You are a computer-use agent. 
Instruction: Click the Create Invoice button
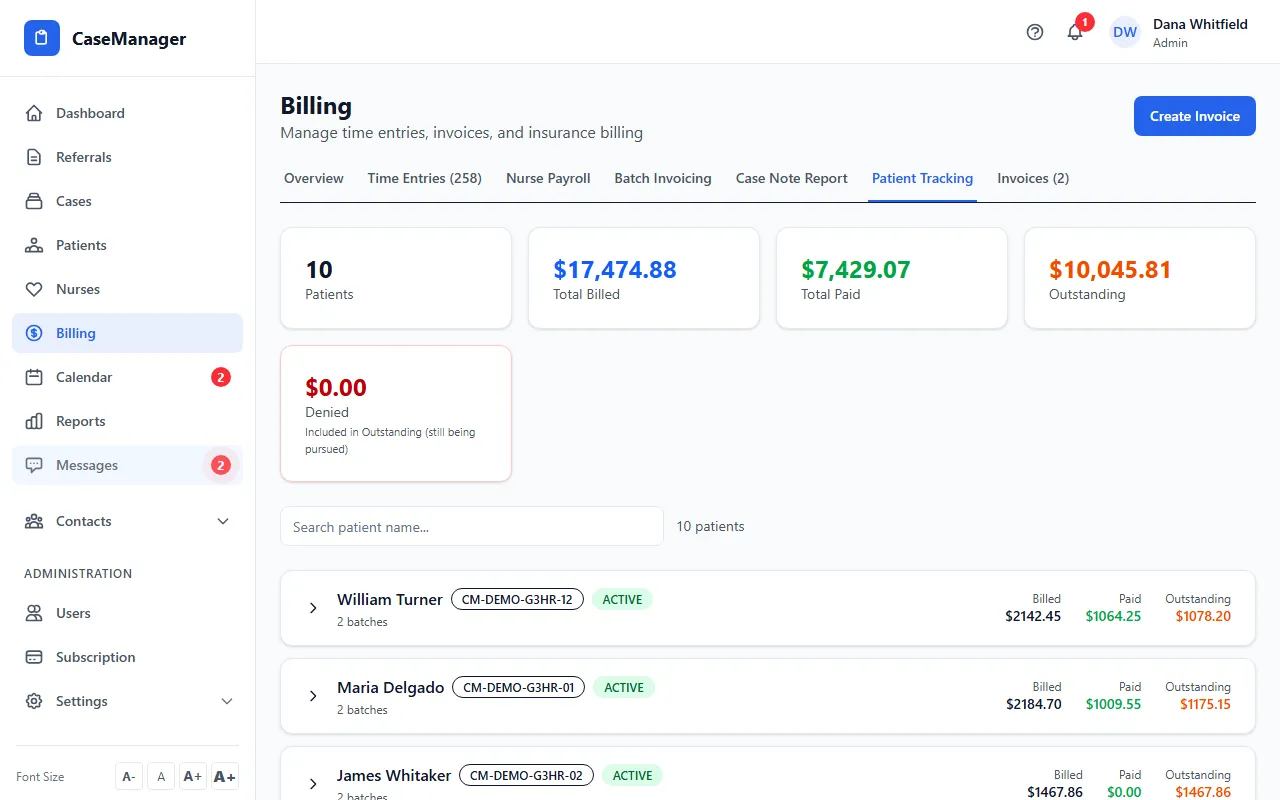point(1195,116)
